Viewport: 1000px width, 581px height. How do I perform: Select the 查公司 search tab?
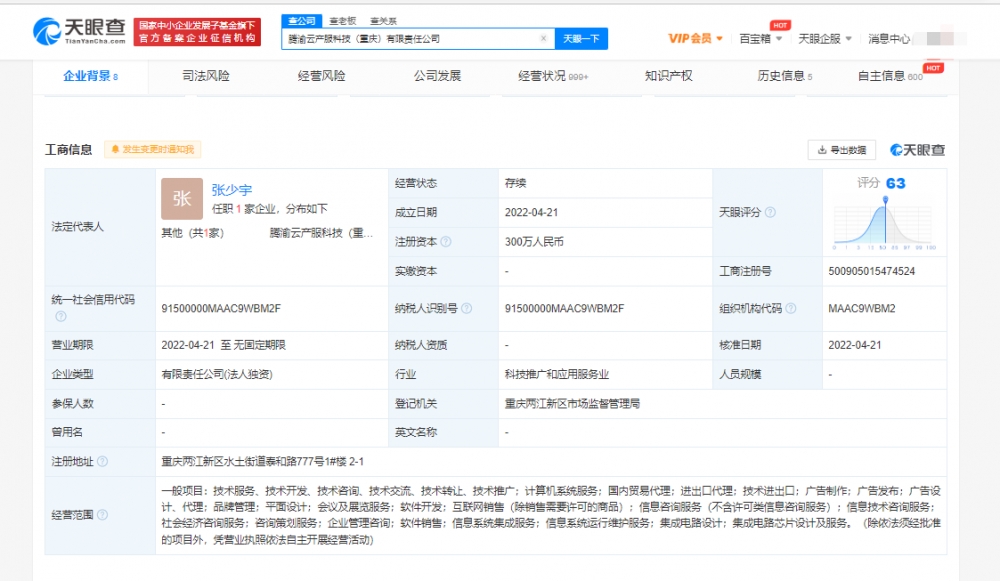coord(302,21)
